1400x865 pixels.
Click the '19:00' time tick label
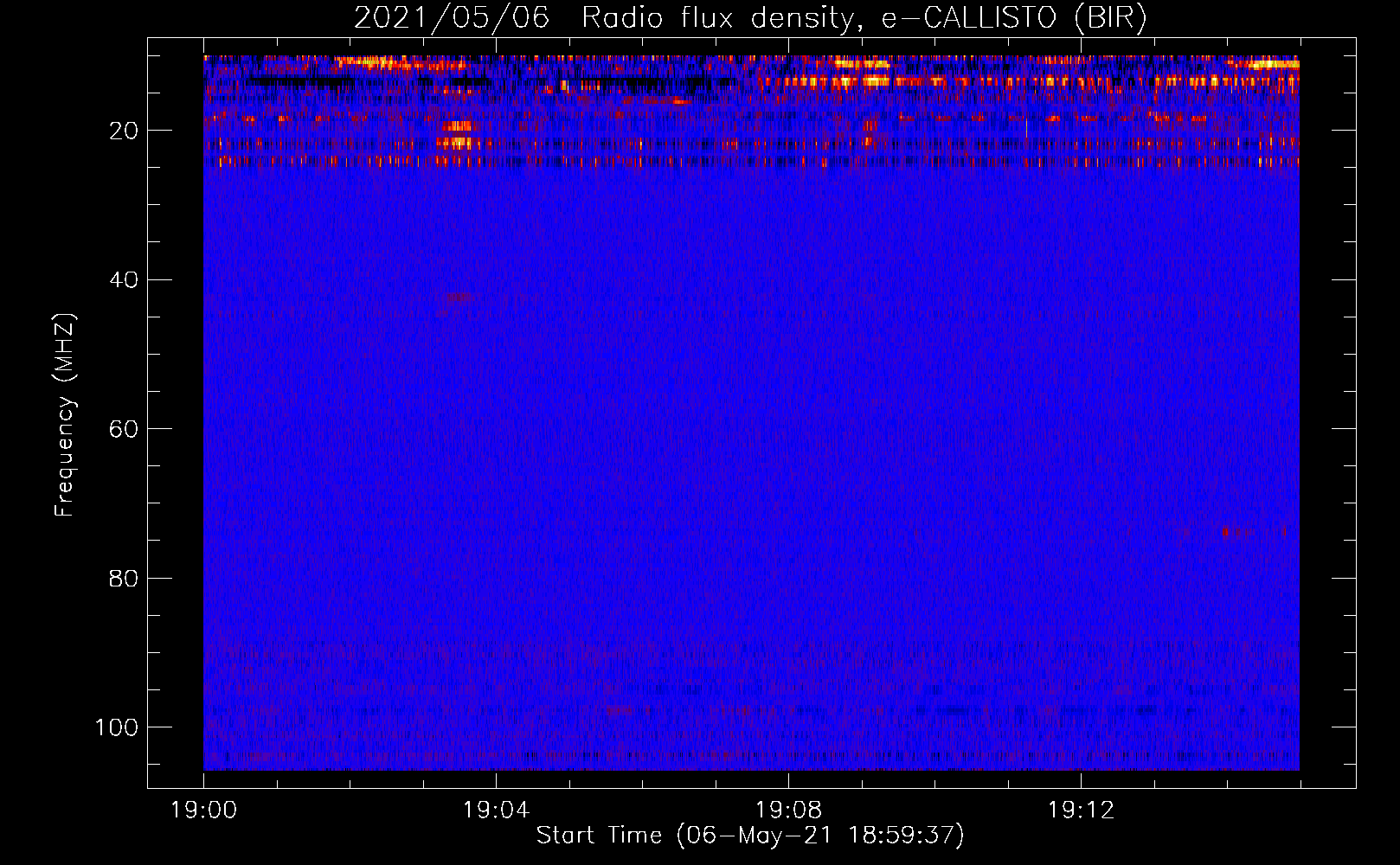204,810
